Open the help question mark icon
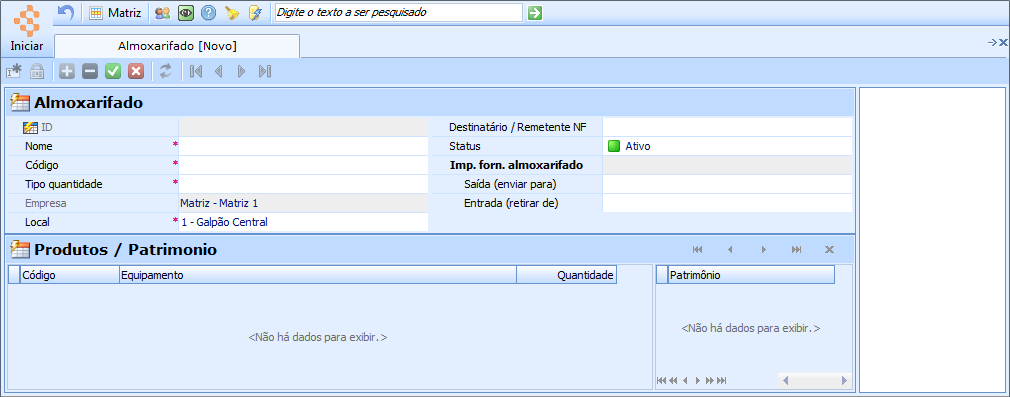Screen dimensions: 1010x397 pos(208,13)
